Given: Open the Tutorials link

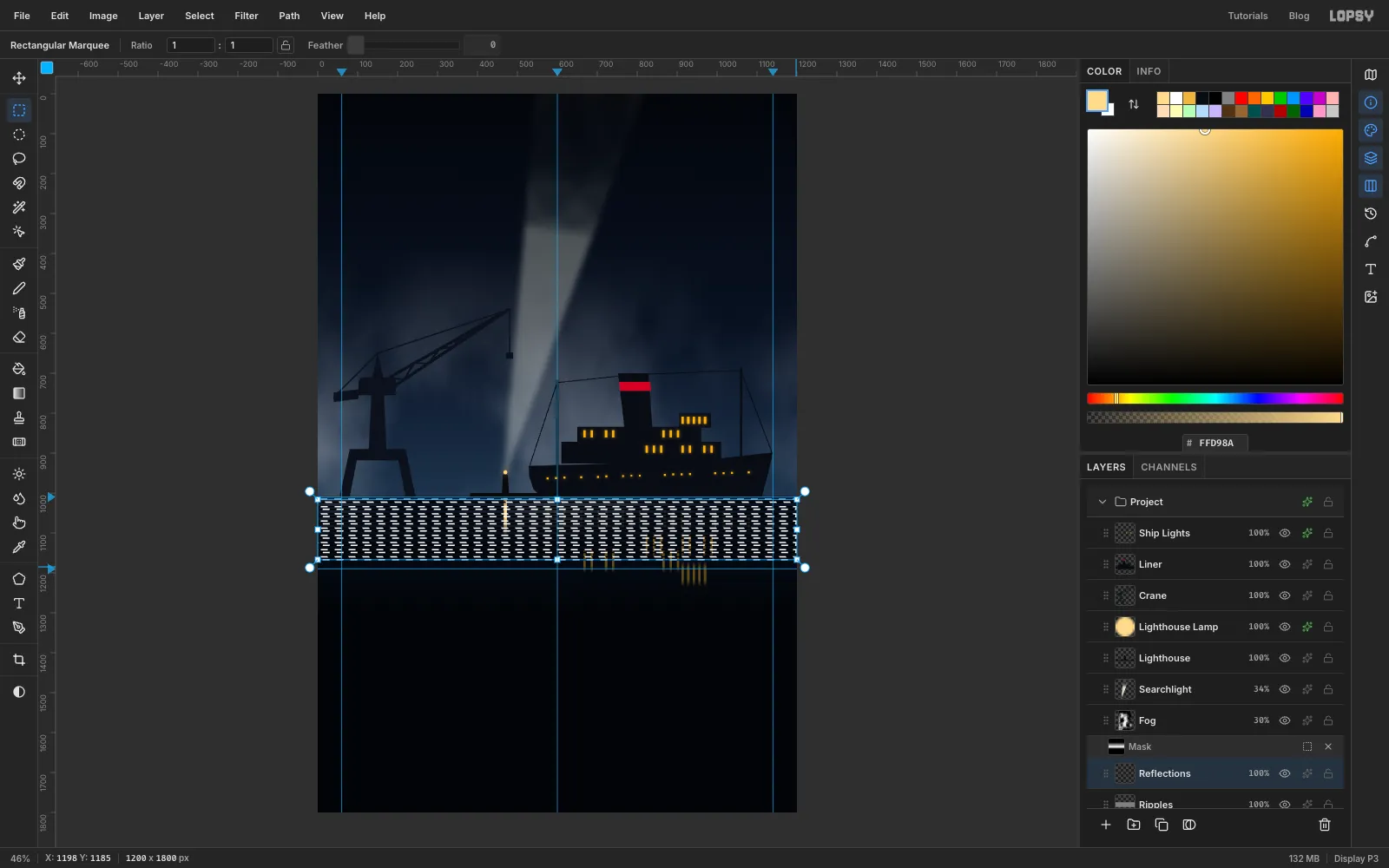Looking at the screenshot, I should pos(1247,16).
